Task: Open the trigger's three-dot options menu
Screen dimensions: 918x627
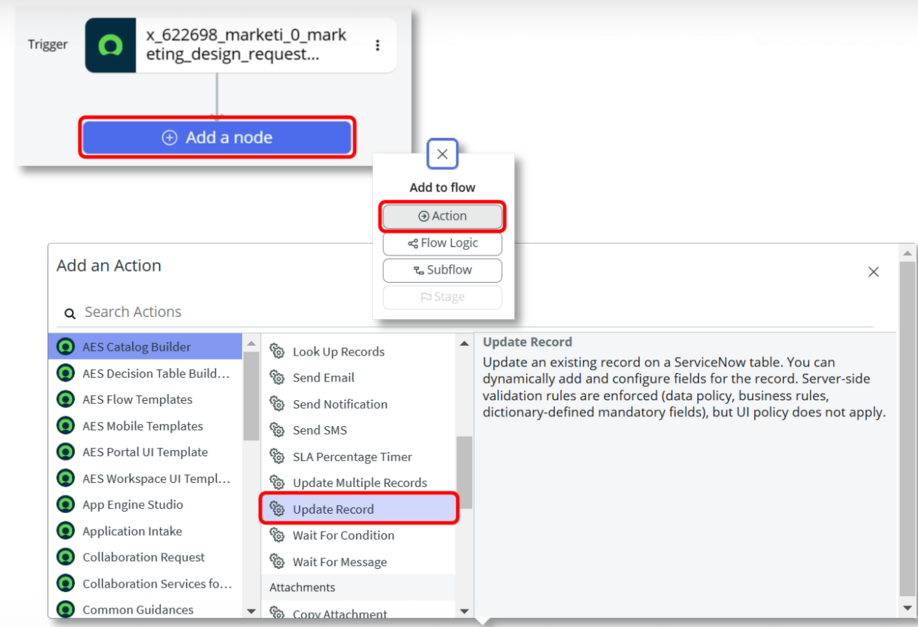Action: pos(378,45)
